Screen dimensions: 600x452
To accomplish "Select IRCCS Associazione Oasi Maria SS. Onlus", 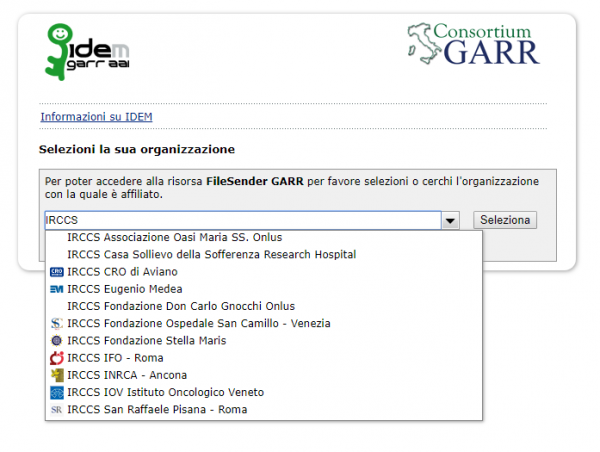I will click(x=264, y=237).
